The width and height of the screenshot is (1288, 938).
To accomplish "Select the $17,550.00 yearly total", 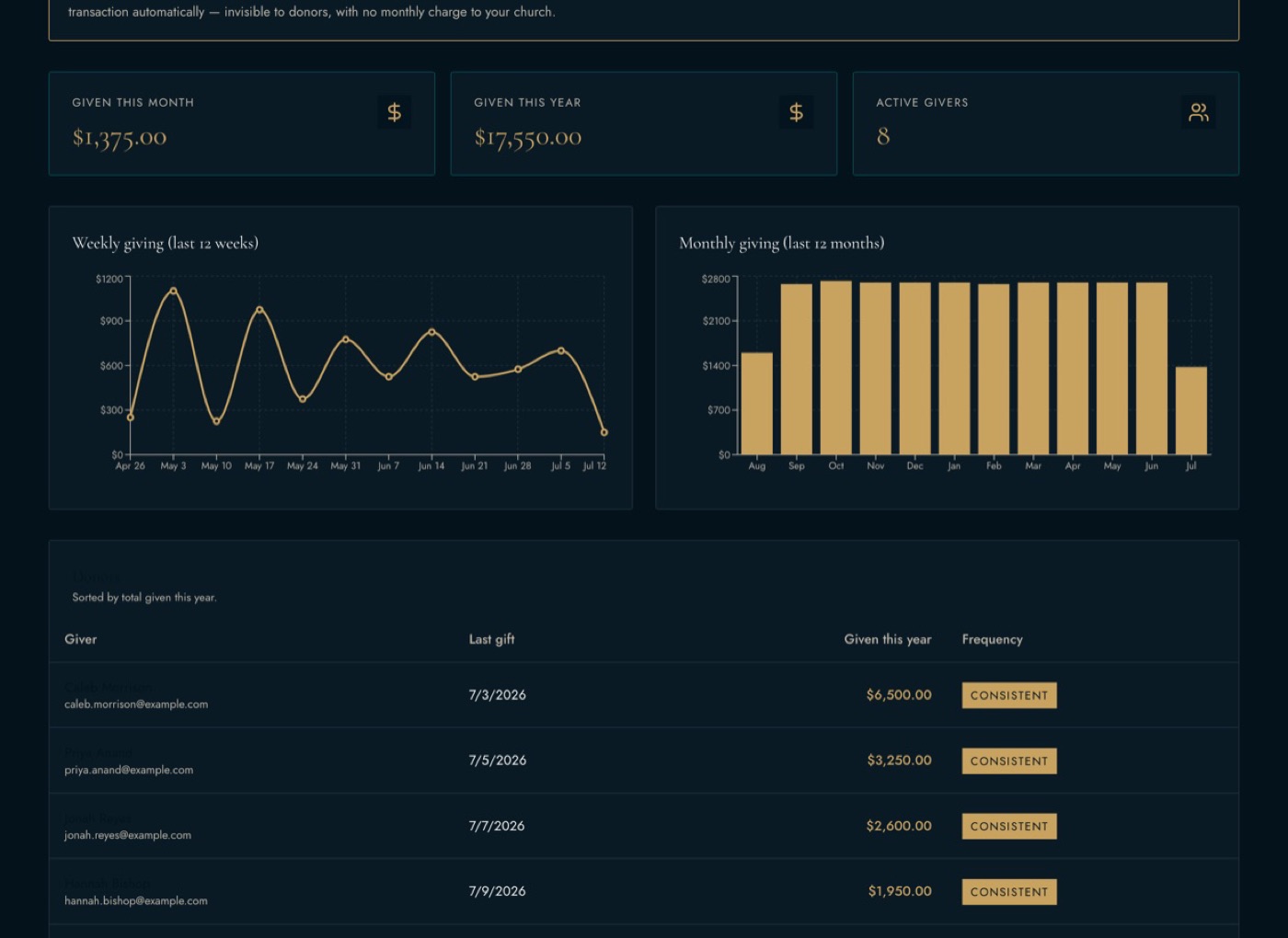I will click(x=528, y=138).
